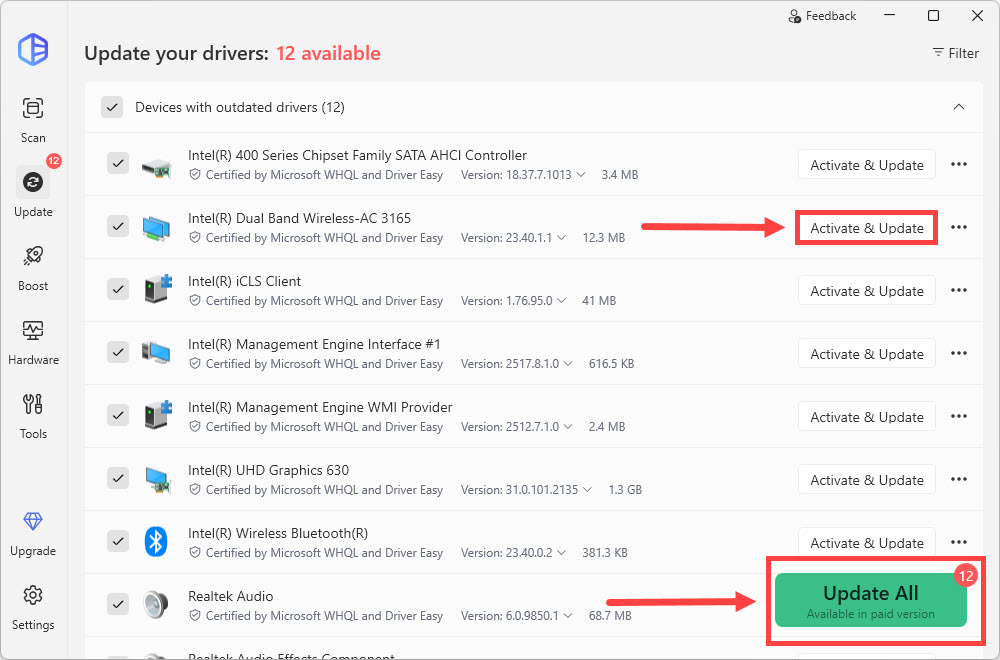Open the Tools section
This screenshot has height=660, width=1000.
tap(33, 415)
